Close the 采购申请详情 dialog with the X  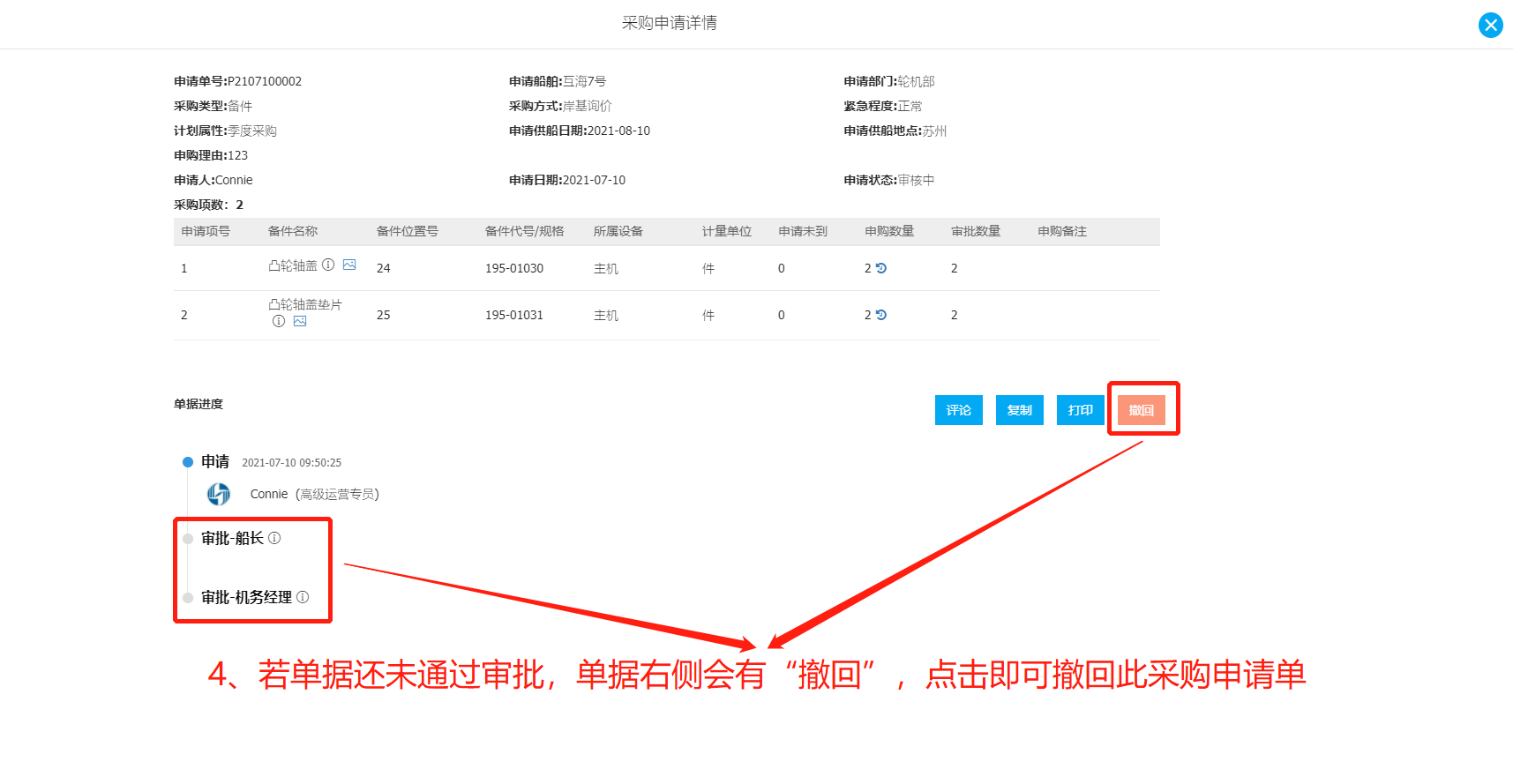(x=1490, y=25)
